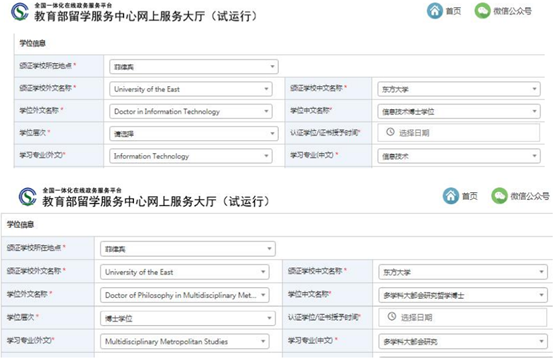Expand the Doctor of Philosophy degree dropdown
This screenshot has height=360, width=554.
tap(185, 295)
